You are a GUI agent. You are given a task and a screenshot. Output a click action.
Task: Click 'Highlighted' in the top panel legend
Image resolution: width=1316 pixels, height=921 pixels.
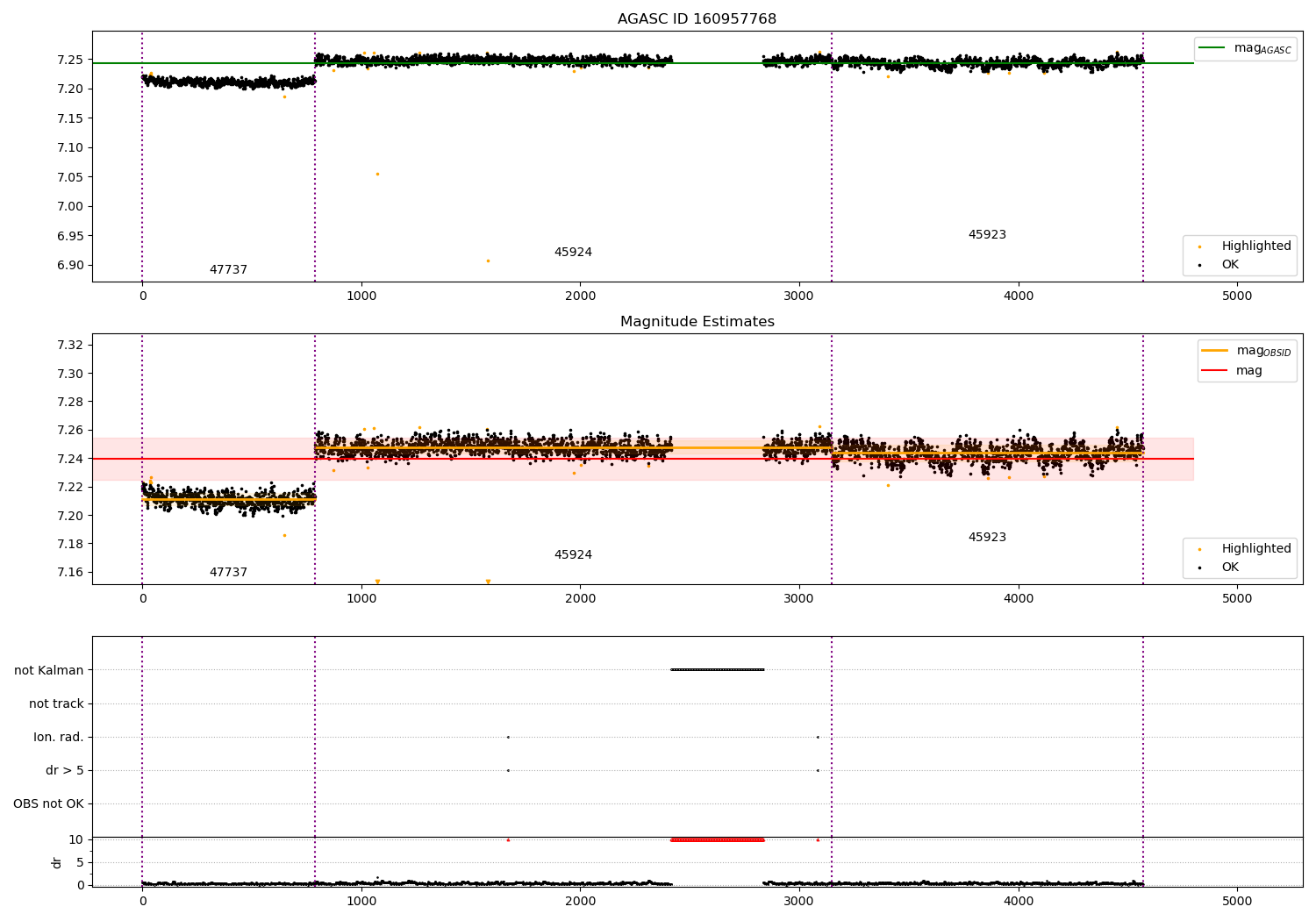1255,246
